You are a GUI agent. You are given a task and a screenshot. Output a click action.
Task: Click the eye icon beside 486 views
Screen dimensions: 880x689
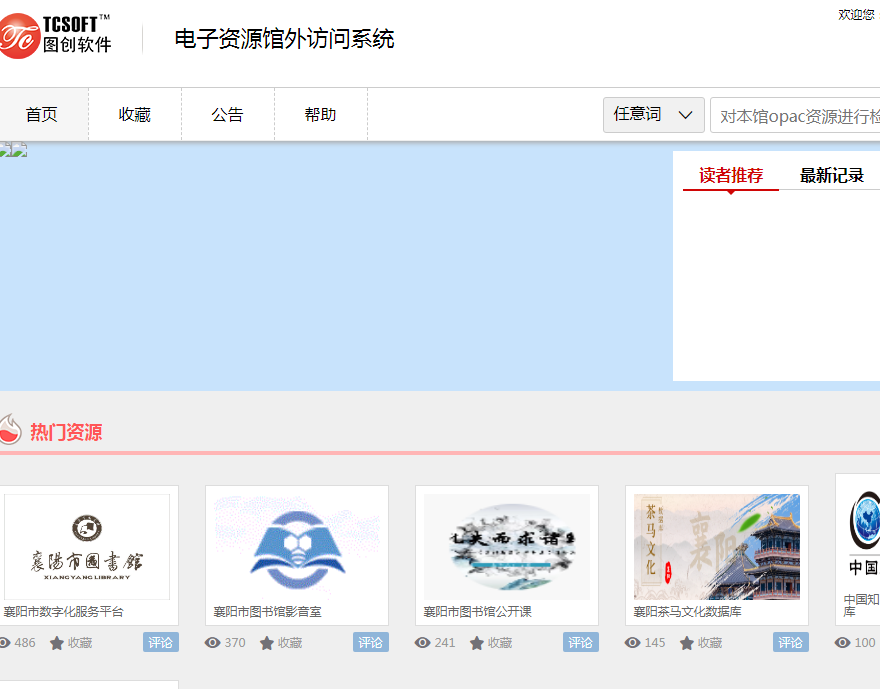(4, 642)
